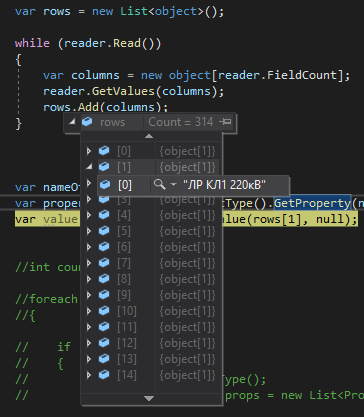Collapse the while block outlining line

18,92
